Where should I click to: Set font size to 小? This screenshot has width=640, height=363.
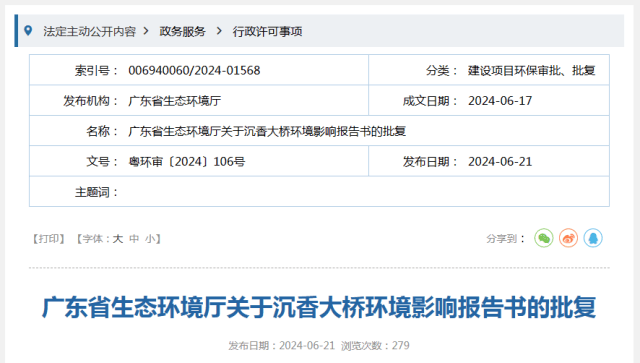click(150, 238)
